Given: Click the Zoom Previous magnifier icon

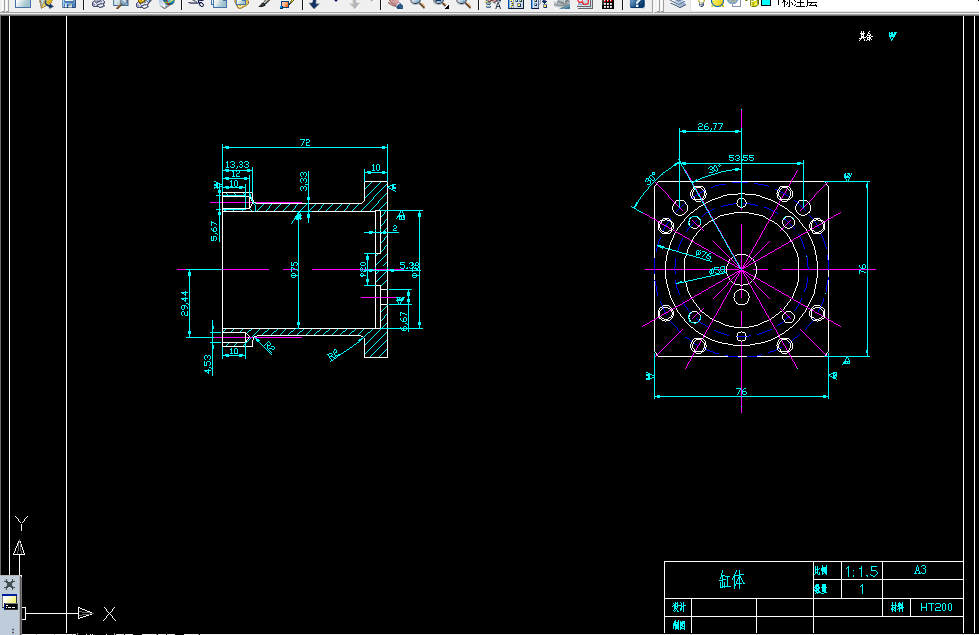Looking at the screenshot, I should [x=463, y=3].
